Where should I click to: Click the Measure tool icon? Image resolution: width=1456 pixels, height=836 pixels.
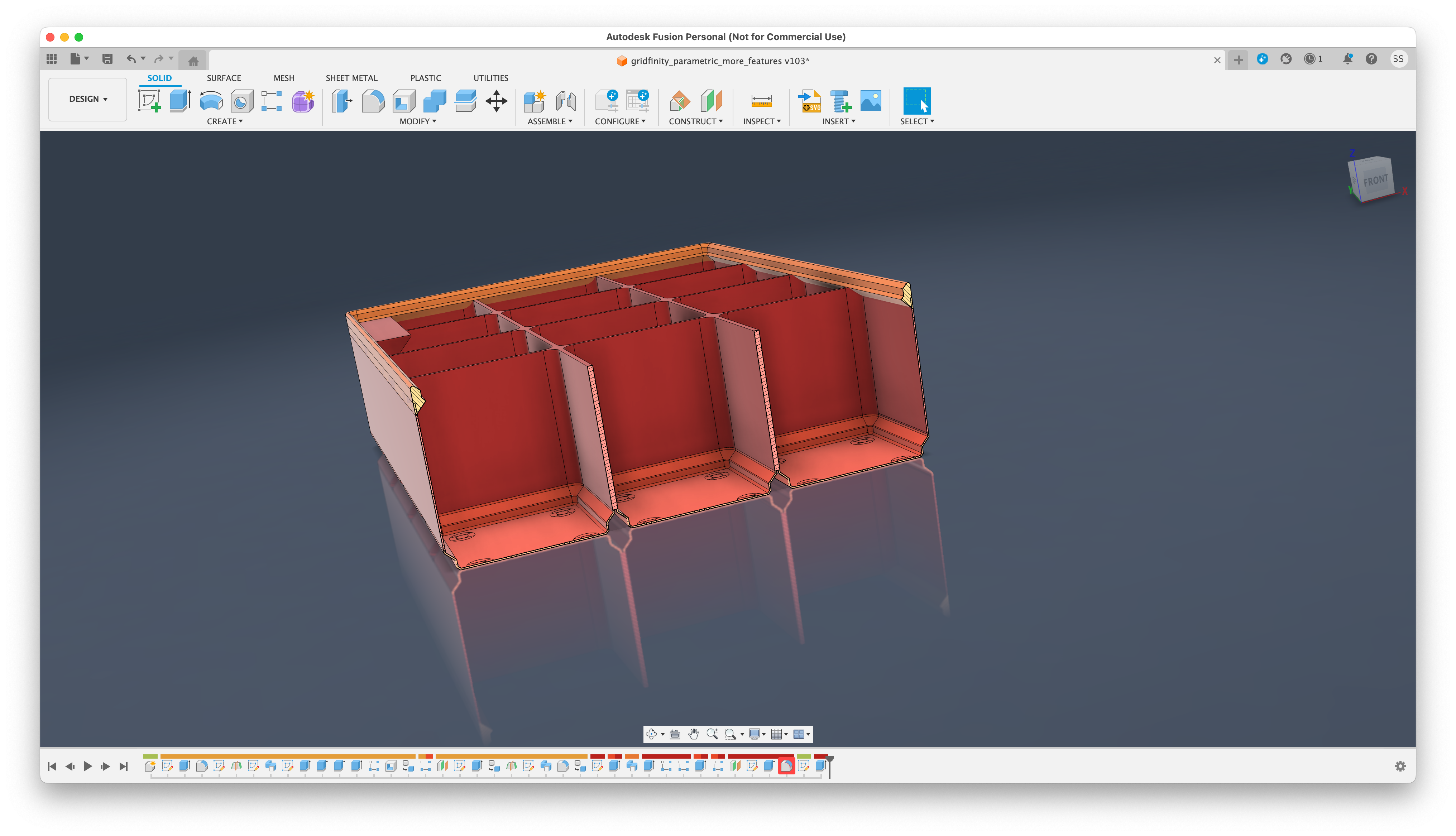(761, 101)
